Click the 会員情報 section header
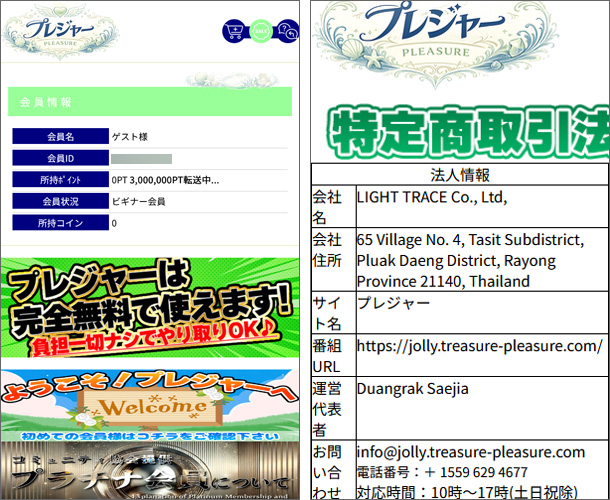 150,102
